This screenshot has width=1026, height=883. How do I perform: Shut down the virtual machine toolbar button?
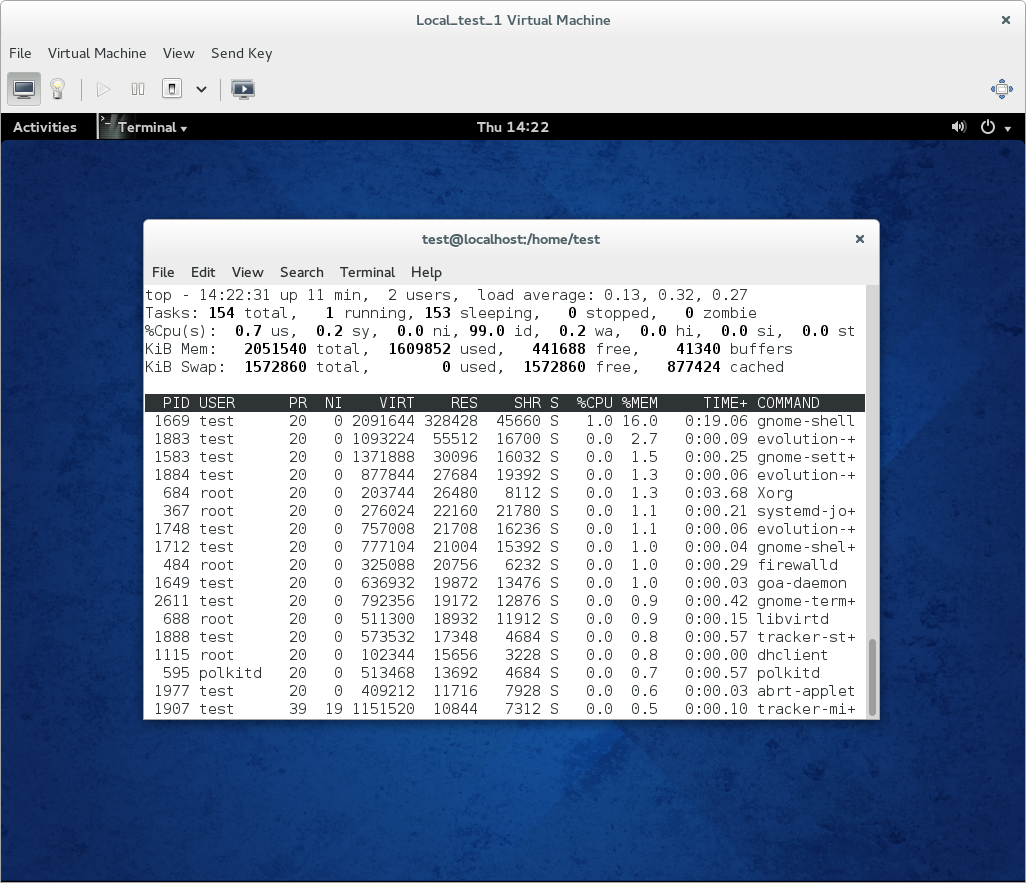[171, 89]
